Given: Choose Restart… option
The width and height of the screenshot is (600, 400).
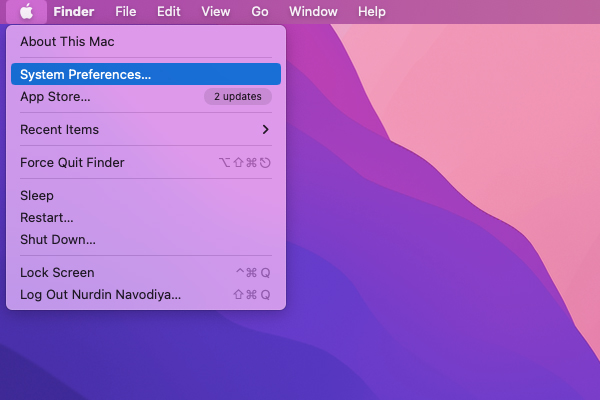Looking at the screenshot, I should point(146,217).
